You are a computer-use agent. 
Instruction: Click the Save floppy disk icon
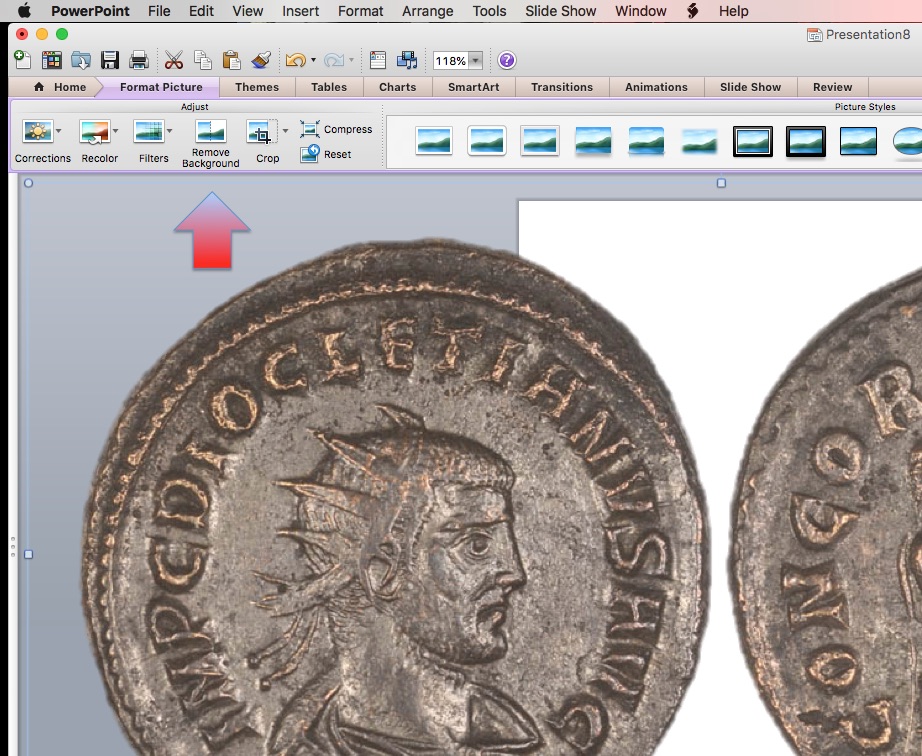coord(110,61)
